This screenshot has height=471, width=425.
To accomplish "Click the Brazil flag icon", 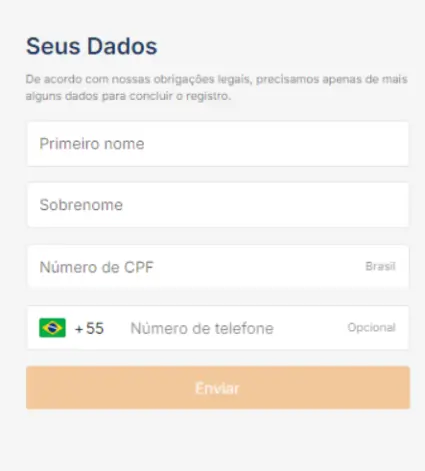I will click(52, 328).
